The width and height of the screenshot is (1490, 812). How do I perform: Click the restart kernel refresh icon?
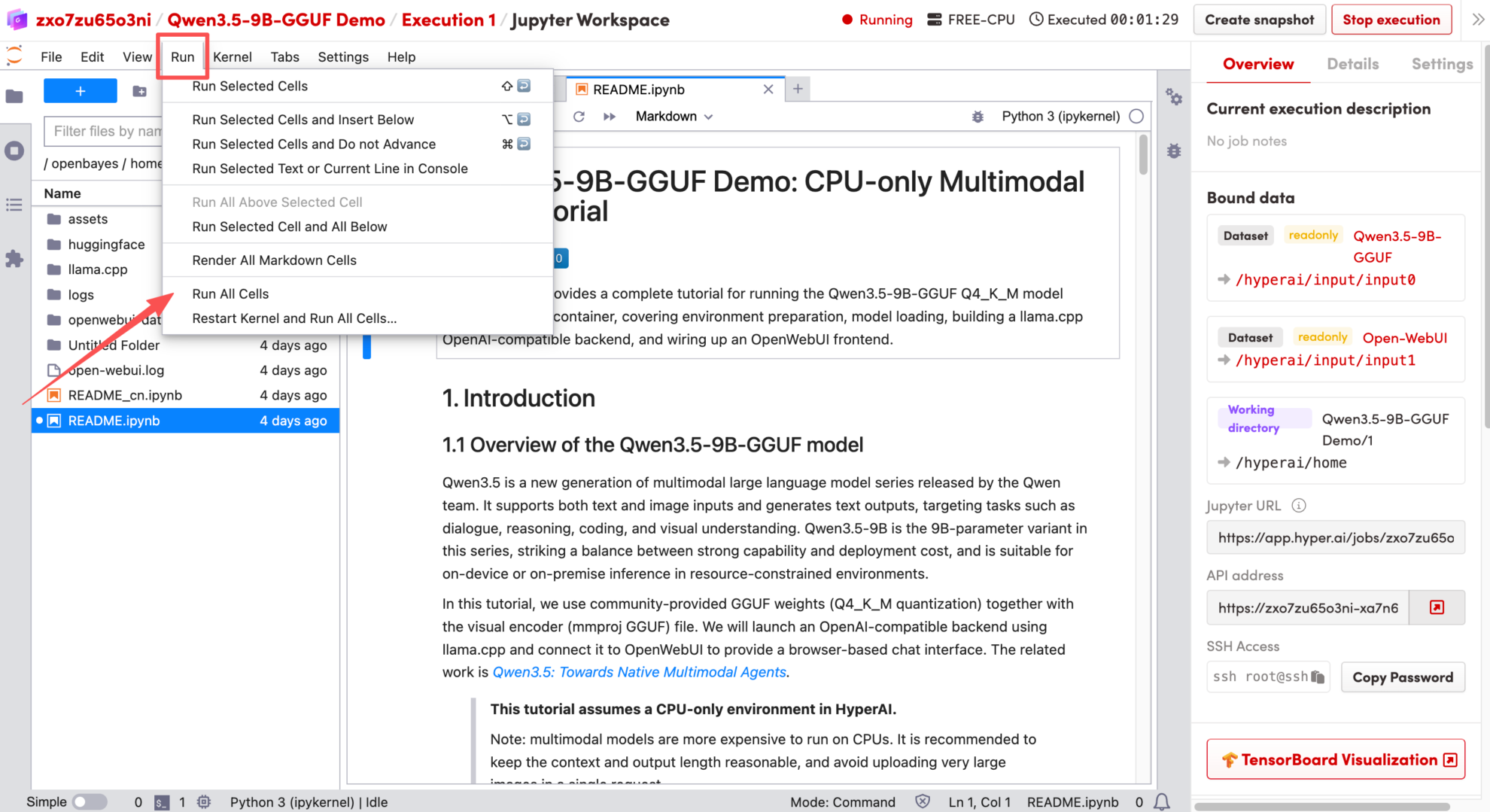(x=579, y=117)
